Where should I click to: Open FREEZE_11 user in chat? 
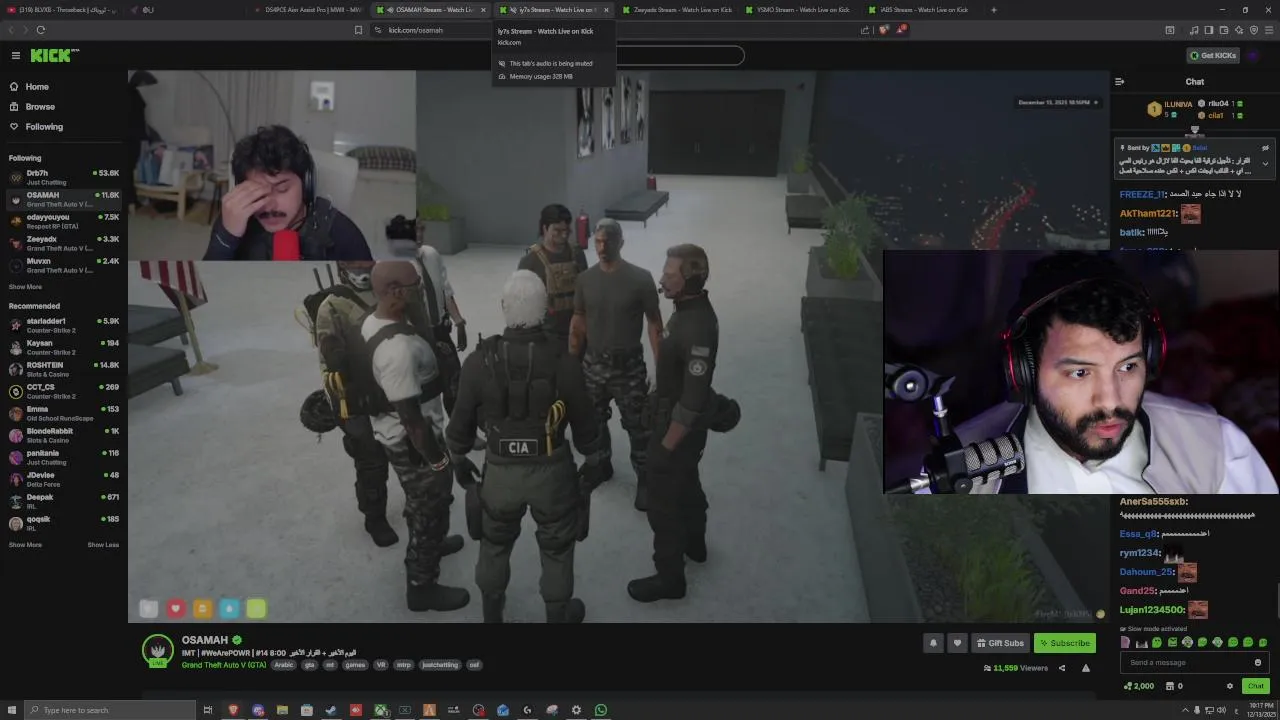1142,194
